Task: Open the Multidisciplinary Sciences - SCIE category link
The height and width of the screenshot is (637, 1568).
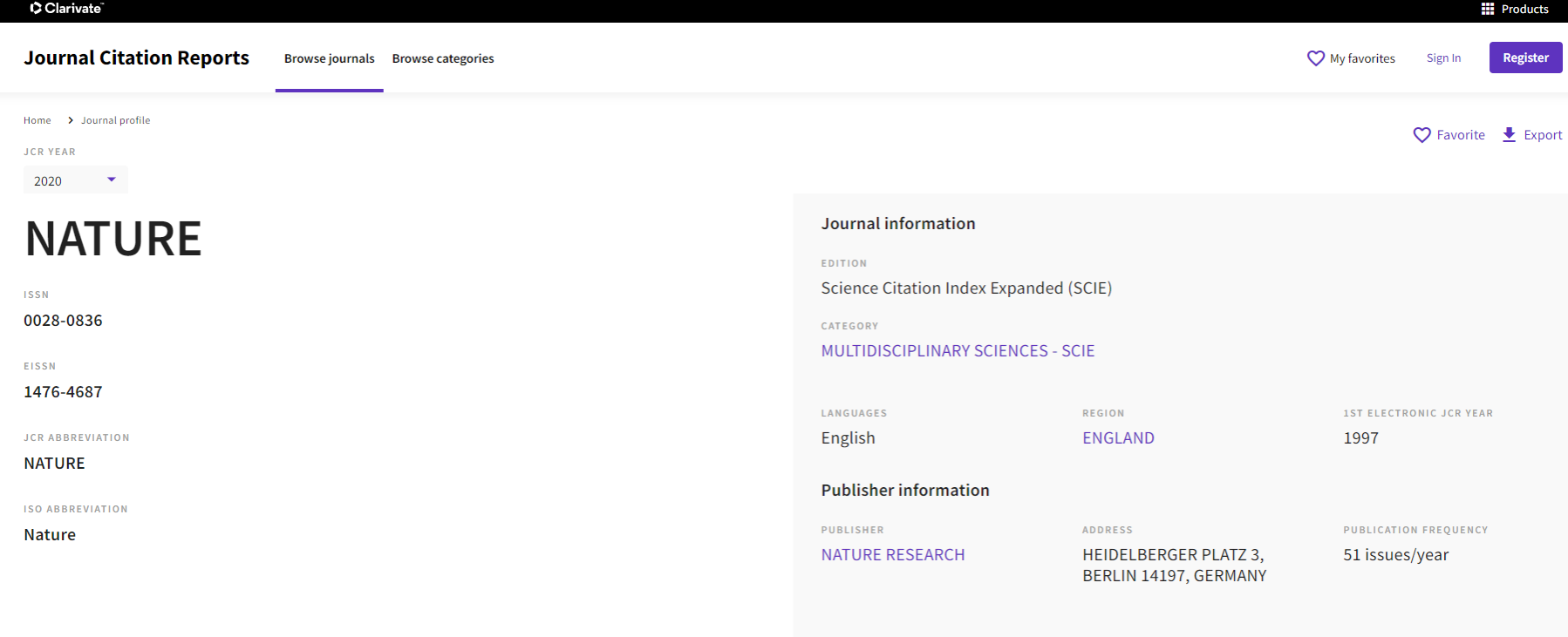Action: pyautogui.click(x=957, y=351)
